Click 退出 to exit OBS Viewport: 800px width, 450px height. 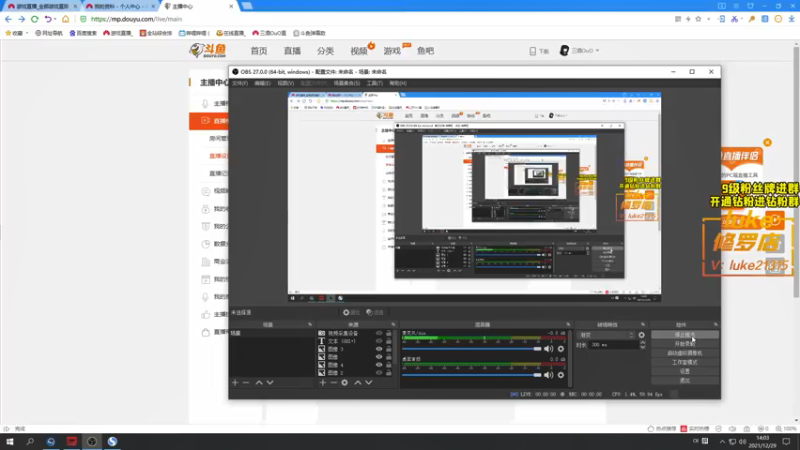tap(685, 381)
